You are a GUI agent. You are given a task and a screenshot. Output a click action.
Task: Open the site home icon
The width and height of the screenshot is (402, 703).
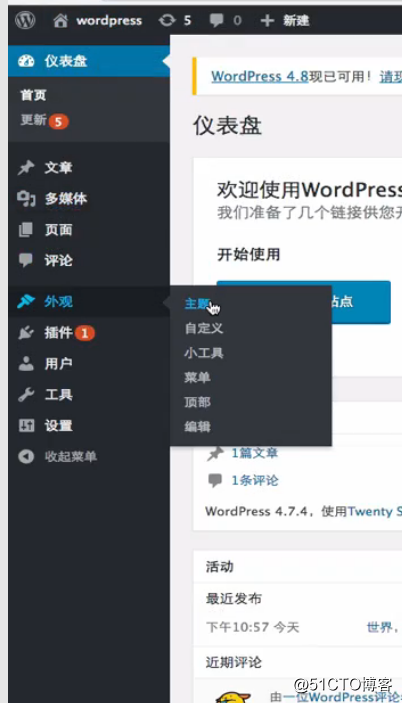tap(60, 20)
